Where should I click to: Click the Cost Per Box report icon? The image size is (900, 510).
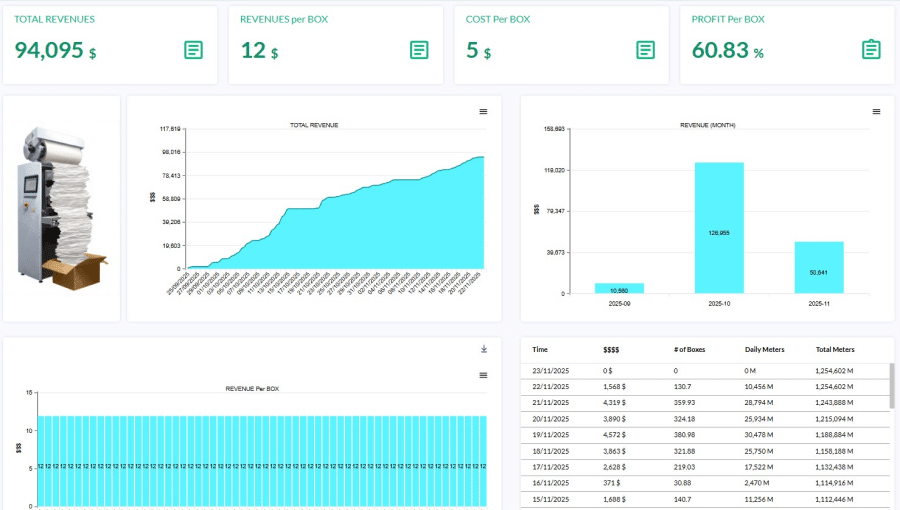pyautogui.click(x=646, y=50)
